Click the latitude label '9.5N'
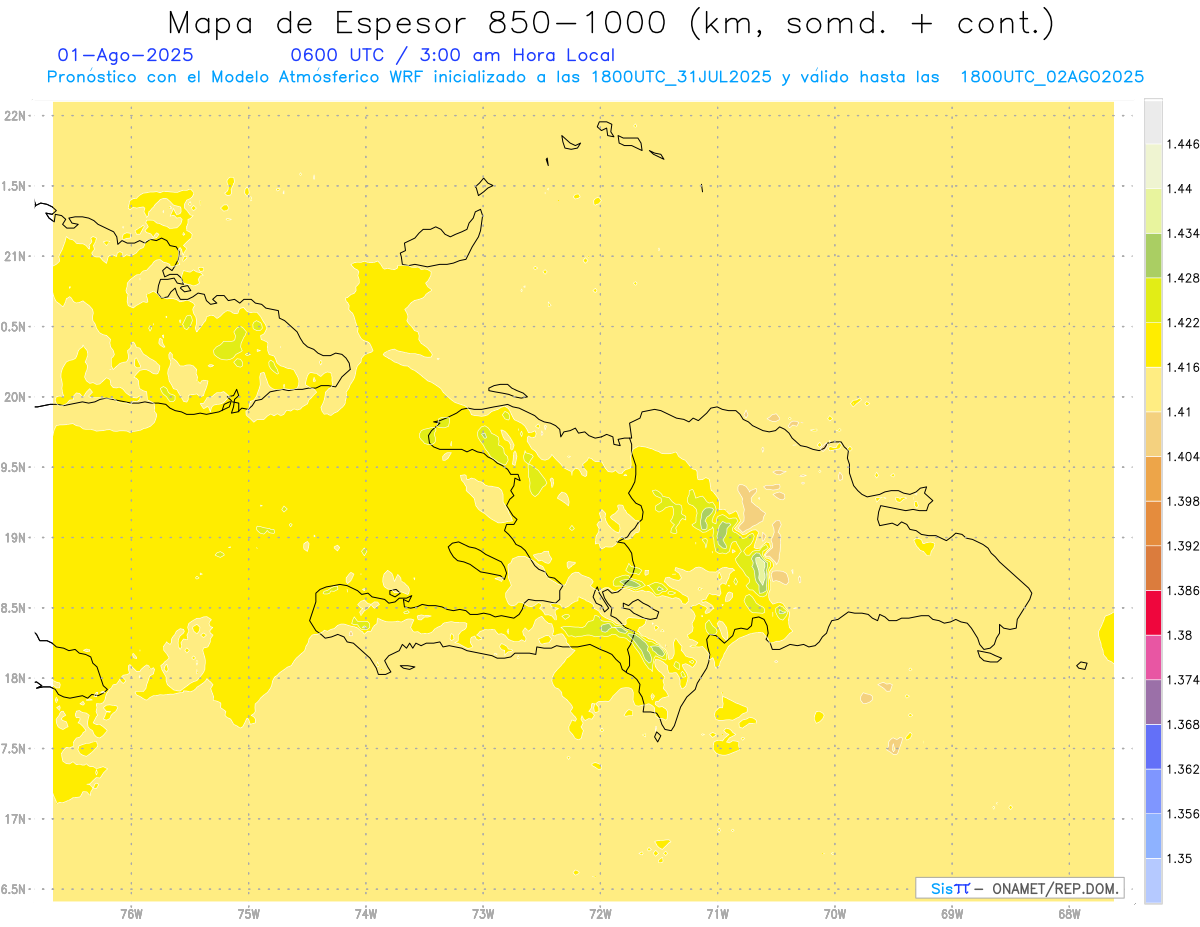The width and height of the screenshot is (1200, 927). coord(15,468)
